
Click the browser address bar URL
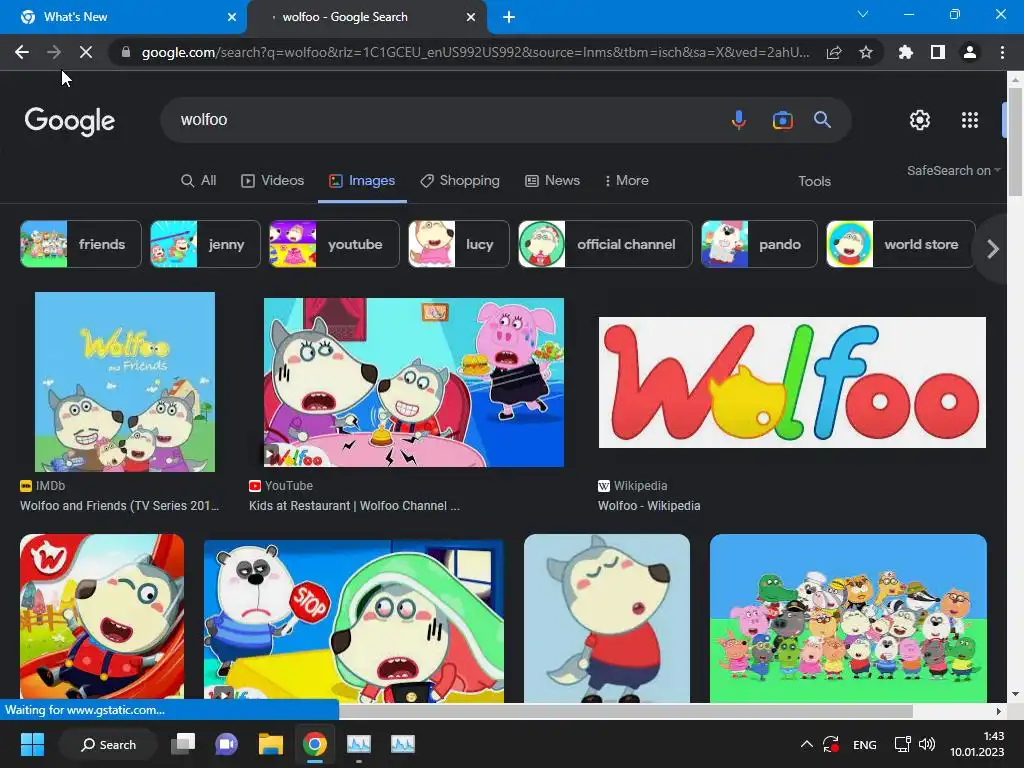[475, 52]
